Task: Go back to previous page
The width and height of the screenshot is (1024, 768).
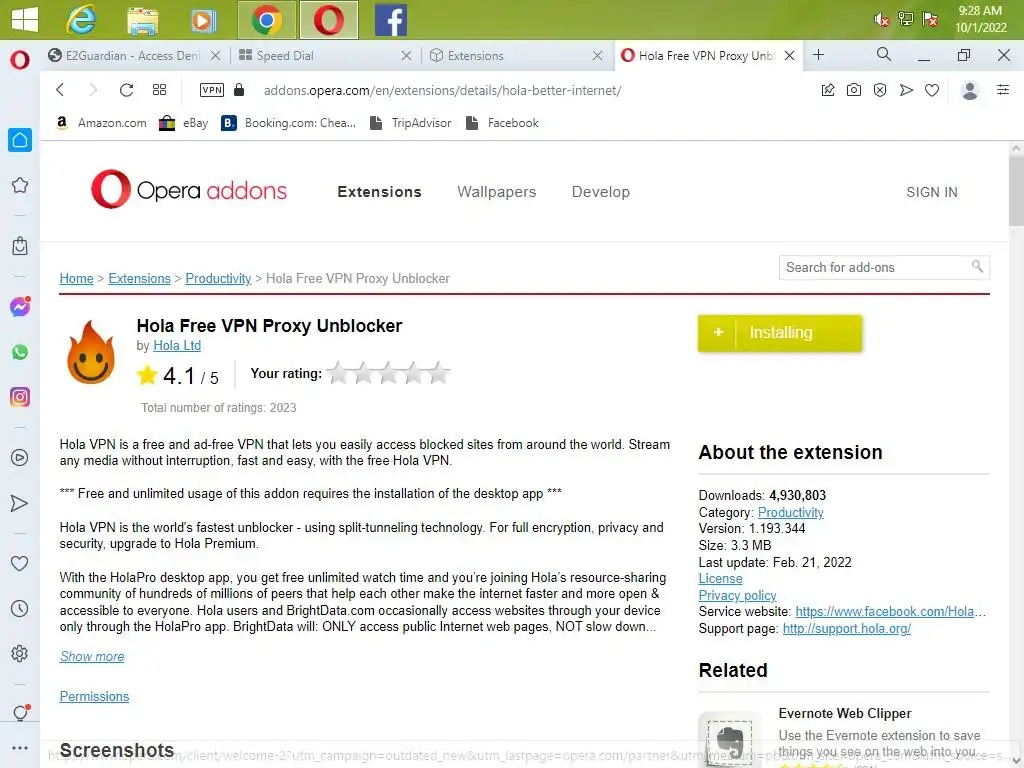Action: click(60, 90)
